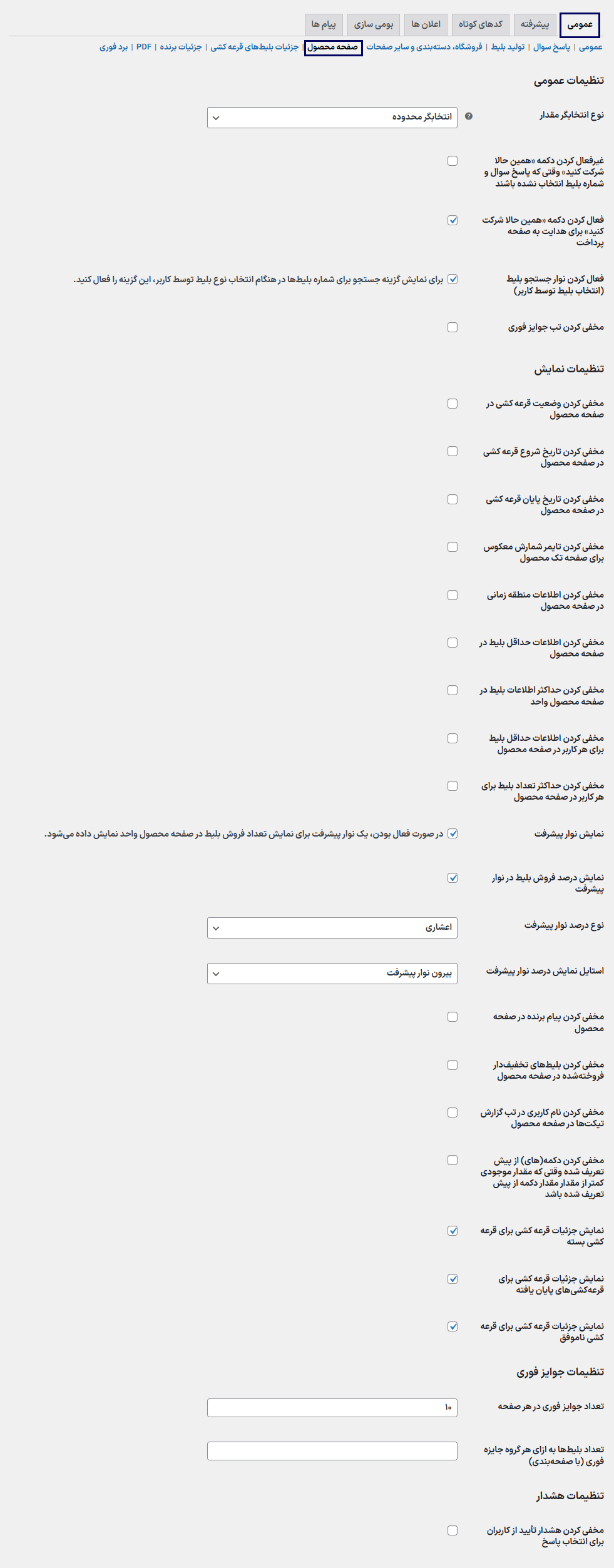This screenshot has width=614, height=1568.
Task: Expand the نوع درصد نوار پیشرفت dropdown
Action: point(332,928)
